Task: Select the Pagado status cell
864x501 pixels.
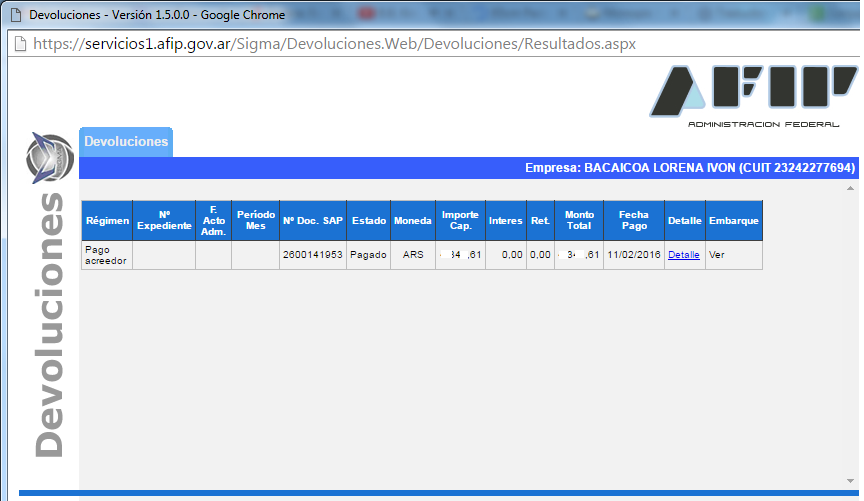Action: point(369,255)
